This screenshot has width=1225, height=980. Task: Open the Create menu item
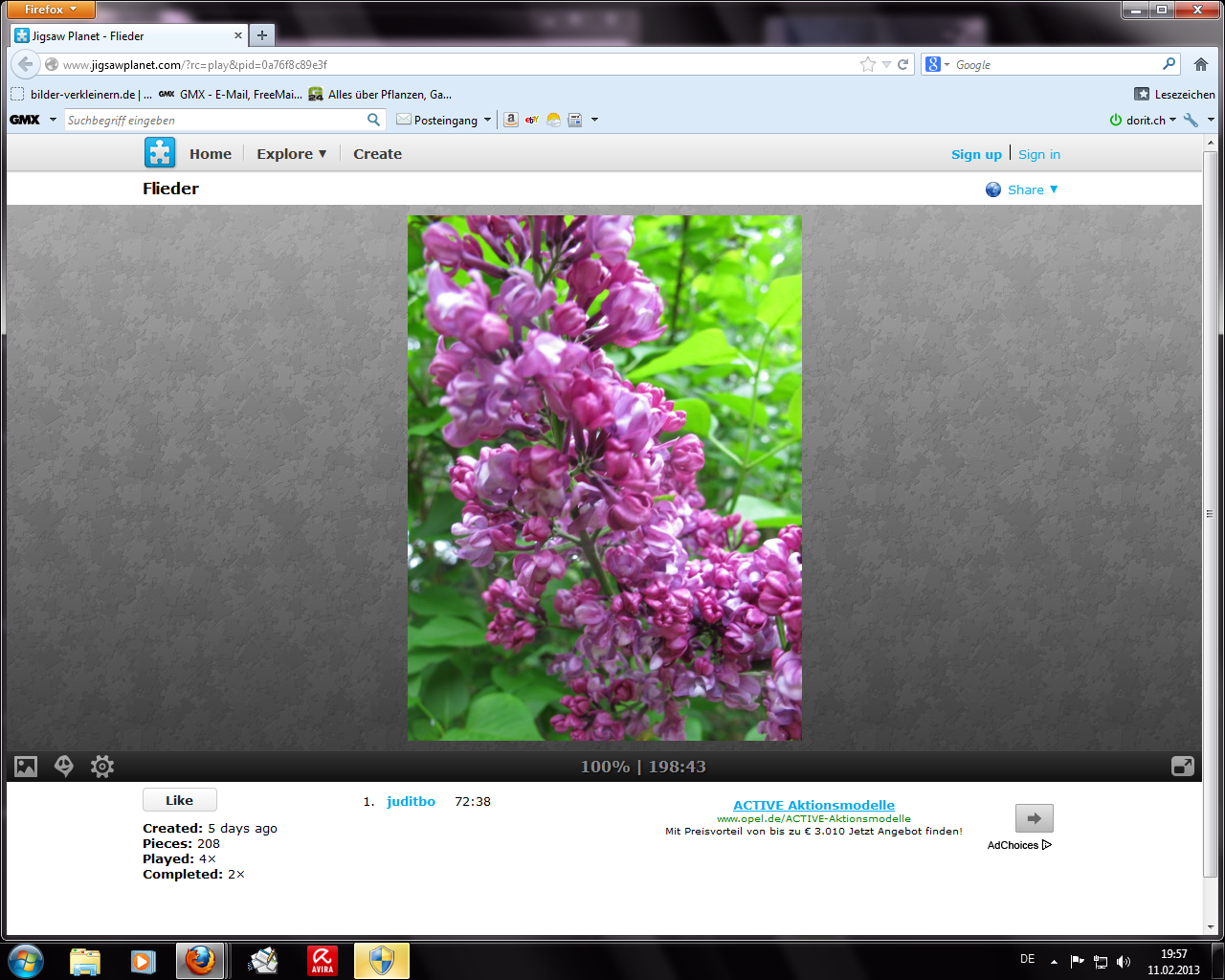[x=377, y=154]
